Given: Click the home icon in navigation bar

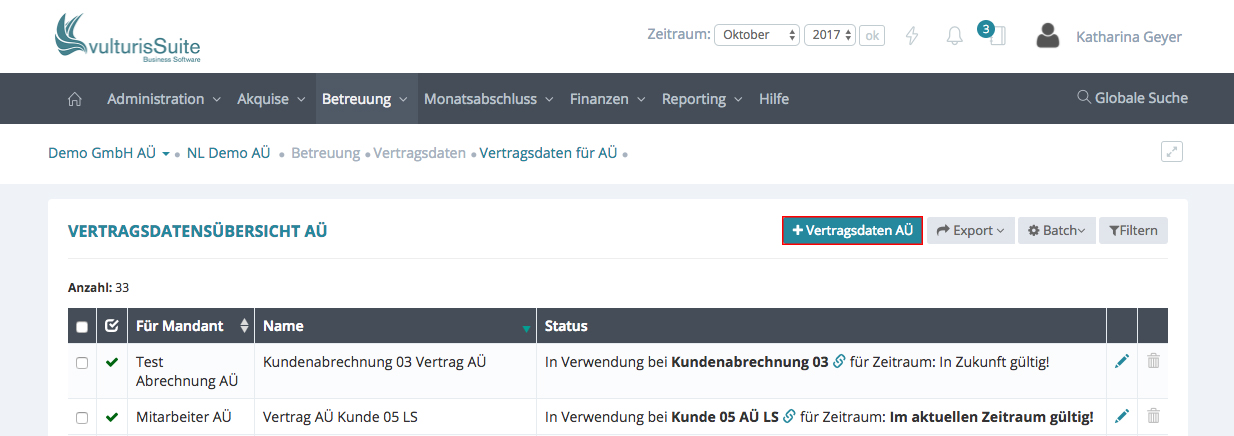Looking at the screenshot, I should coord(74,99).
